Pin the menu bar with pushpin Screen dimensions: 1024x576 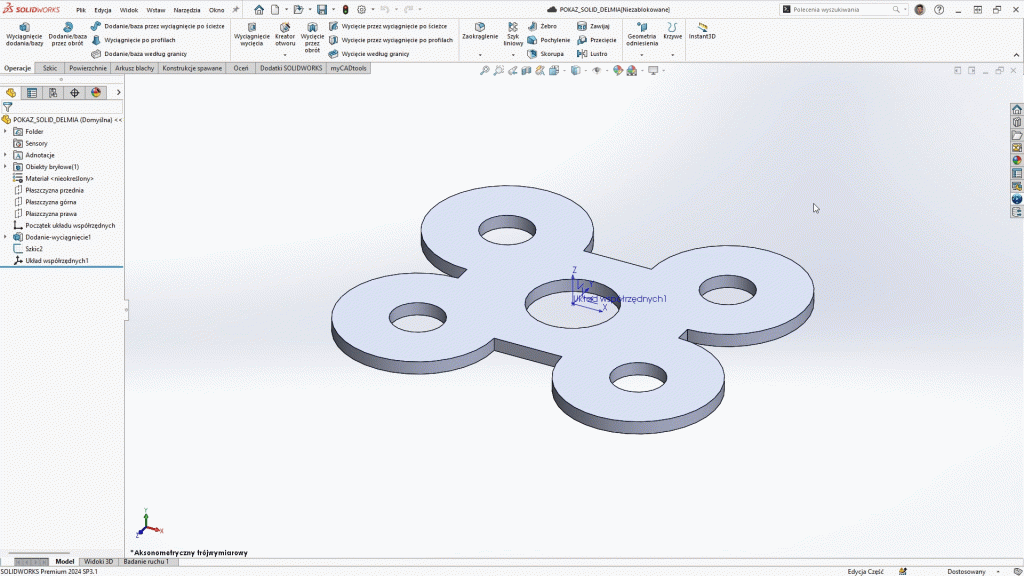point(236,10)
